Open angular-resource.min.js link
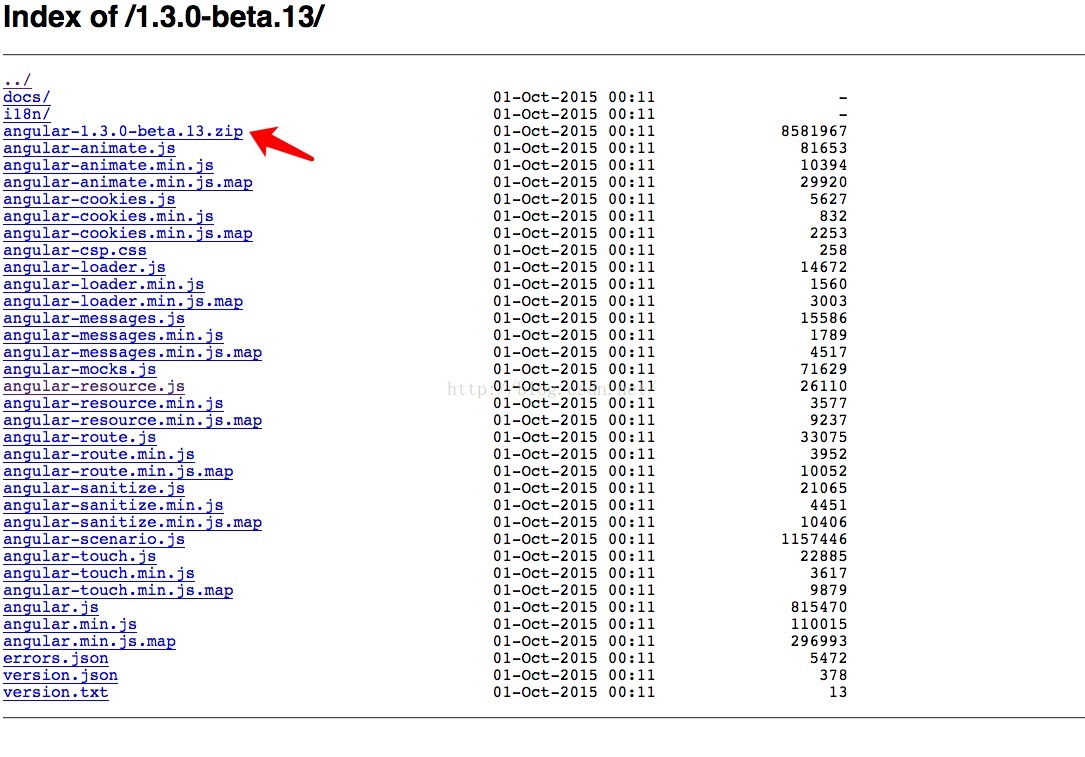The width and height of the screenshot is (1085, 757). (x=113, y=403)
